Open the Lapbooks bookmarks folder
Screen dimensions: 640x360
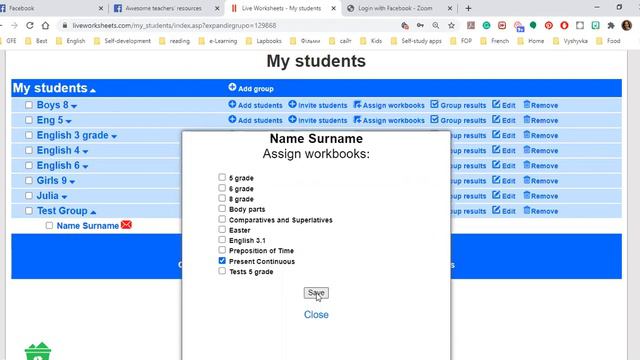click(264, 41)
